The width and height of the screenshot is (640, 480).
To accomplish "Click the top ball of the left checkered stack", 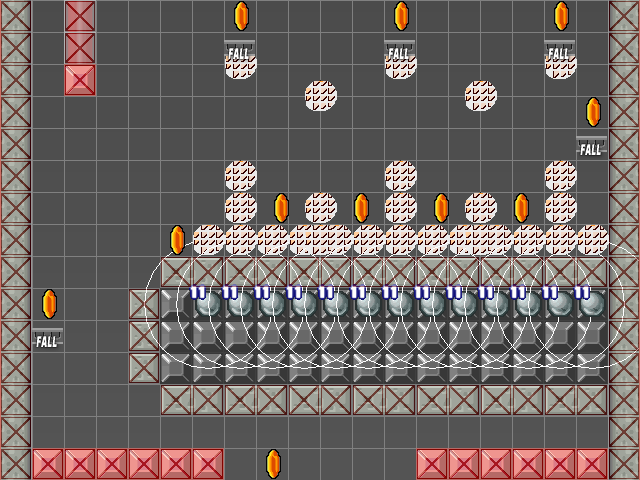I will click(x=241, y=176).
